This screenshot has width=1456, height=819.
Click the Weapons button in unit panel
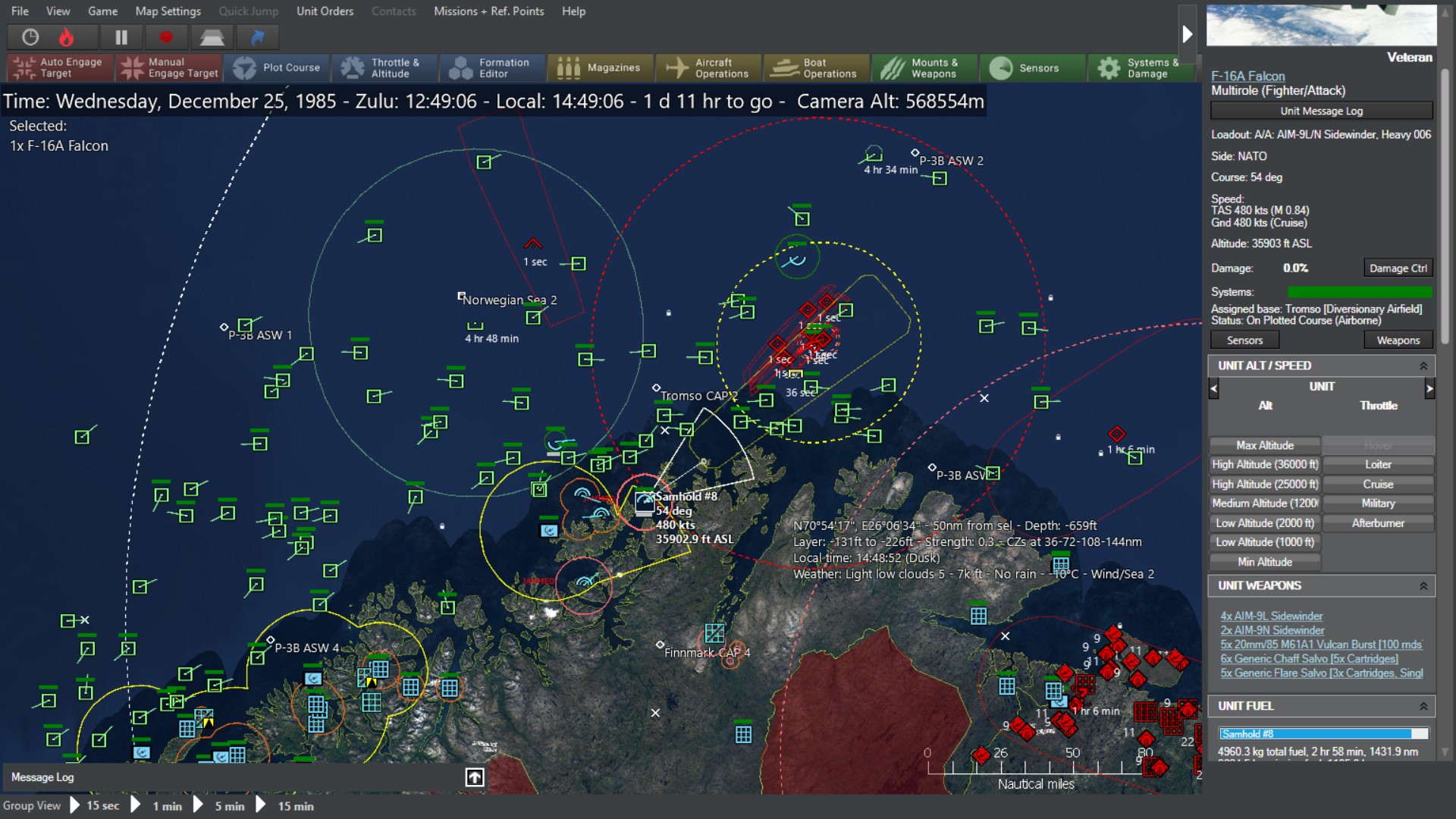click(1398, 340)
